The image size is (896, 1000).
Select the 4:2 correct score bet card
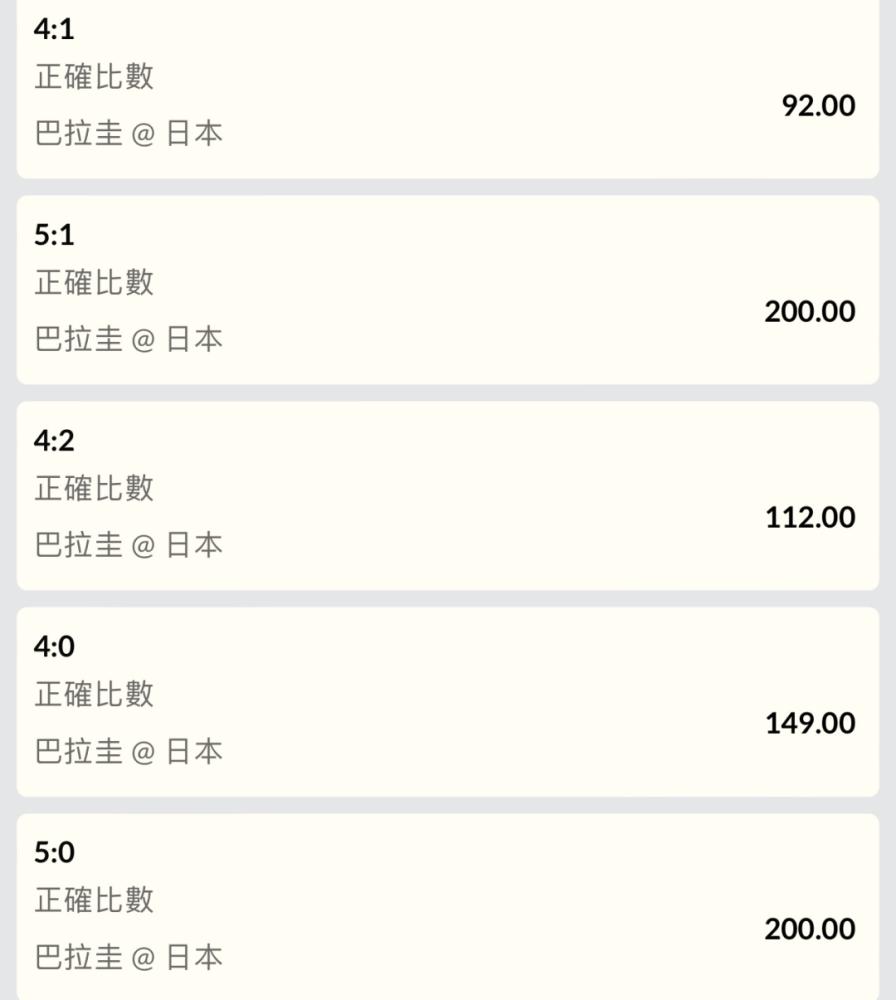[448, 496]
